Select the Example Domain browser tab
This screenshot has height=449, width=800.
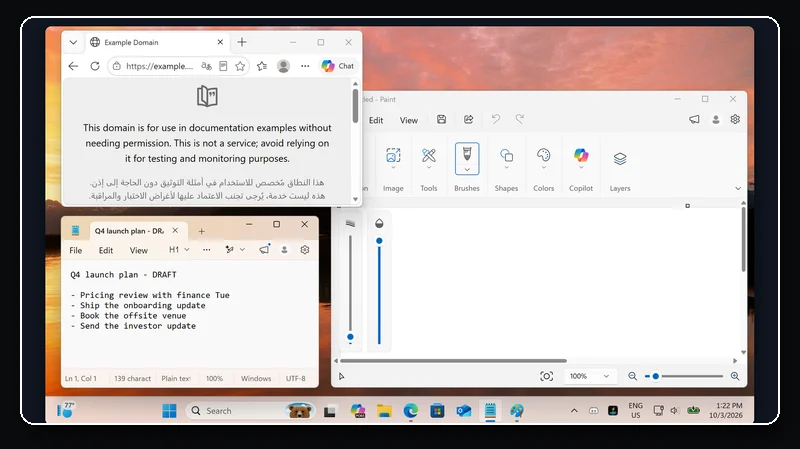point(156,42)
